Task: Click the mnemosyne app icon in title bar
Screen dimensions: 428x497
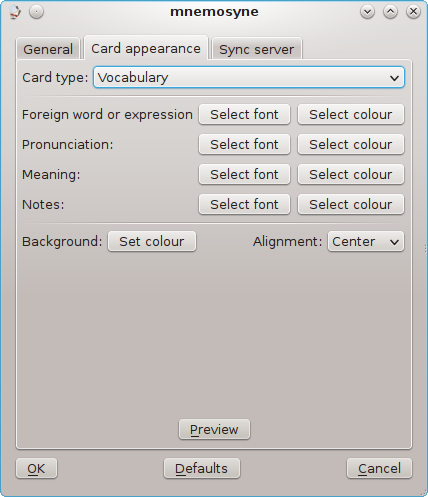Action: tap(14, 12)
